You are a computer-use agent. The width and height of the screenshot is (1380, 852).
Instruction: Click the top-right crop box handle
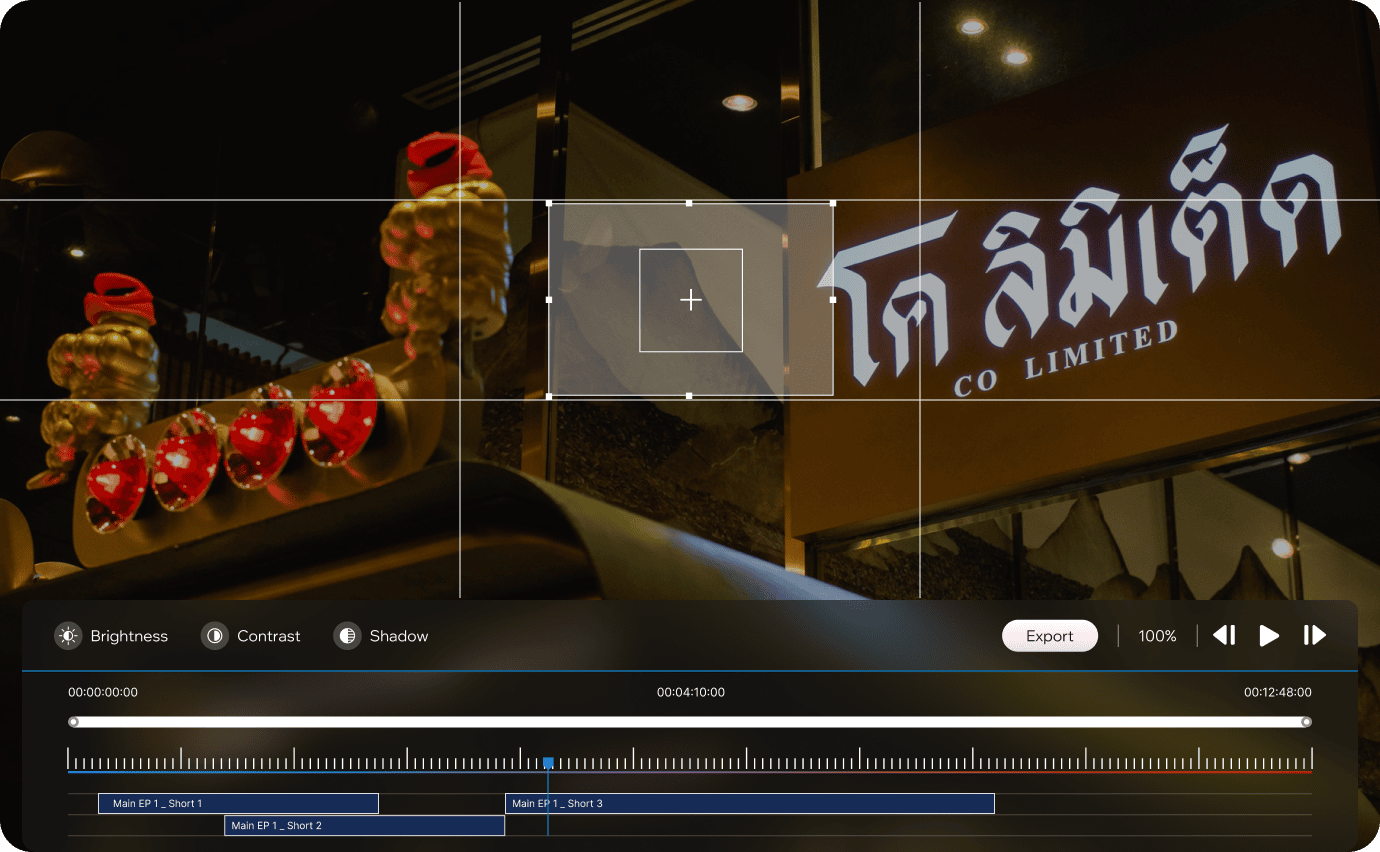click(x=833, y=203)
